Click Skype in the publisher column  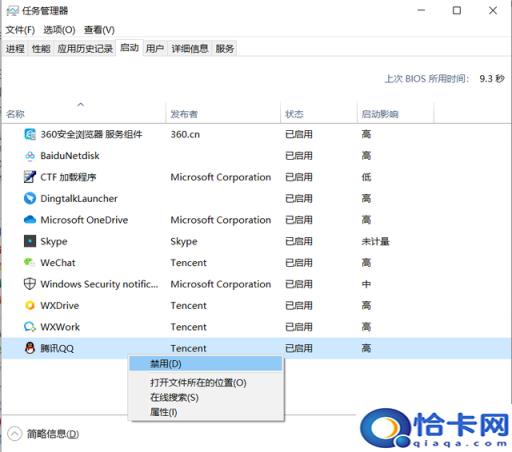click(x=184, y=241)
